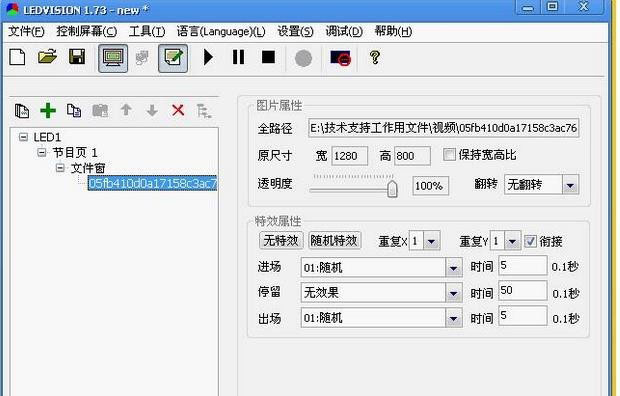This screenshot has width=620, height=396.
Task: Move item down with the down arrow
Action: pos(152,110)
